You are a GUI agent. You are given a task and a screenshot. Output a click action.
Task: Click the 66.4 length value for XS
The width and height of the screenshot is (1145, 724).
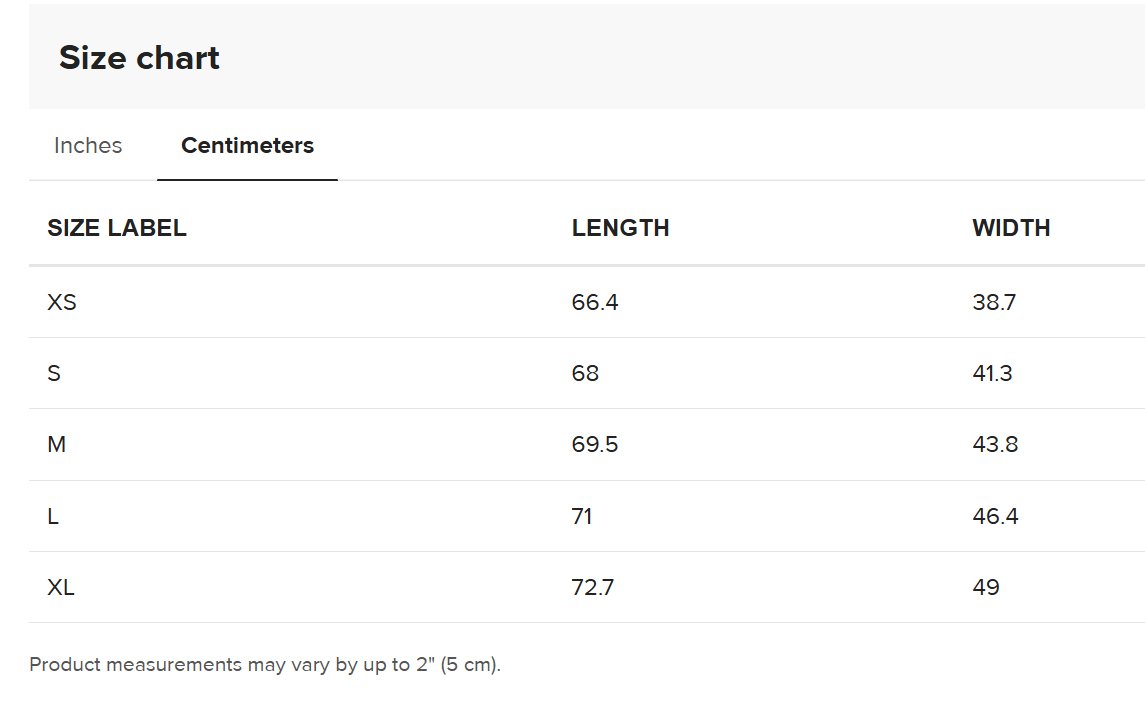click(x=595, y=302)
